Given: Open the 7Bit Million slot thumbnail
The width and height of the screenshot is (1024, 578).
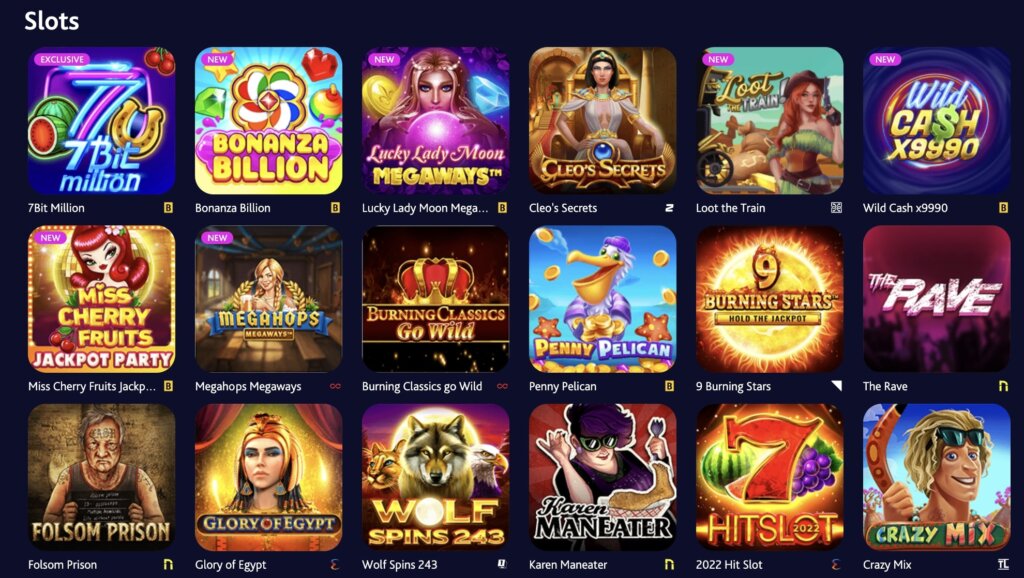Looking at the screenshot, I should click(x=101, y=121).
